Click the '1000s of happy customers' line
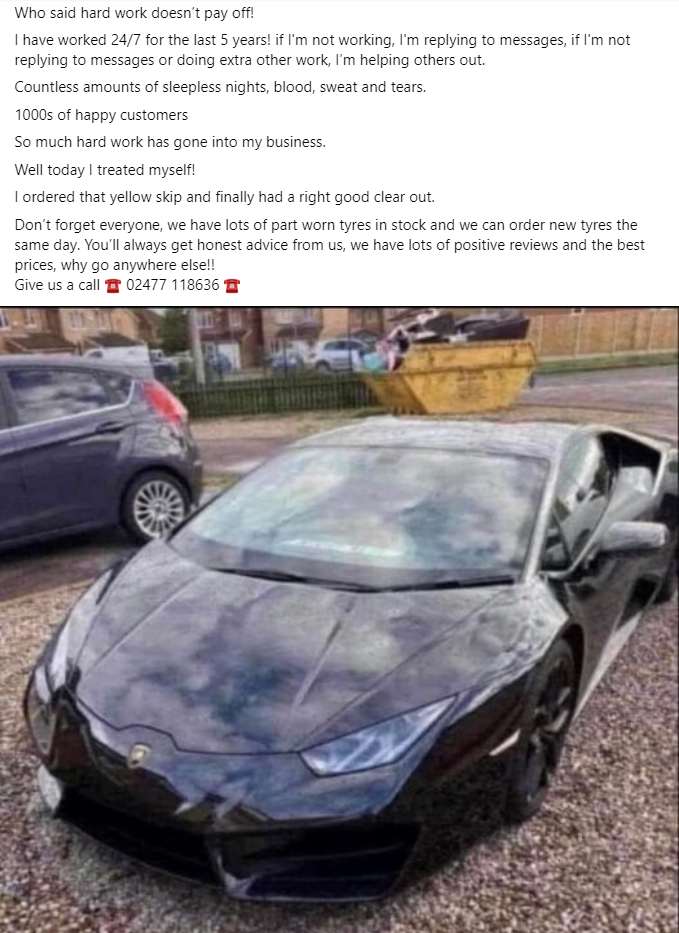Screen dimensions: 679x933 coord(101,115)
